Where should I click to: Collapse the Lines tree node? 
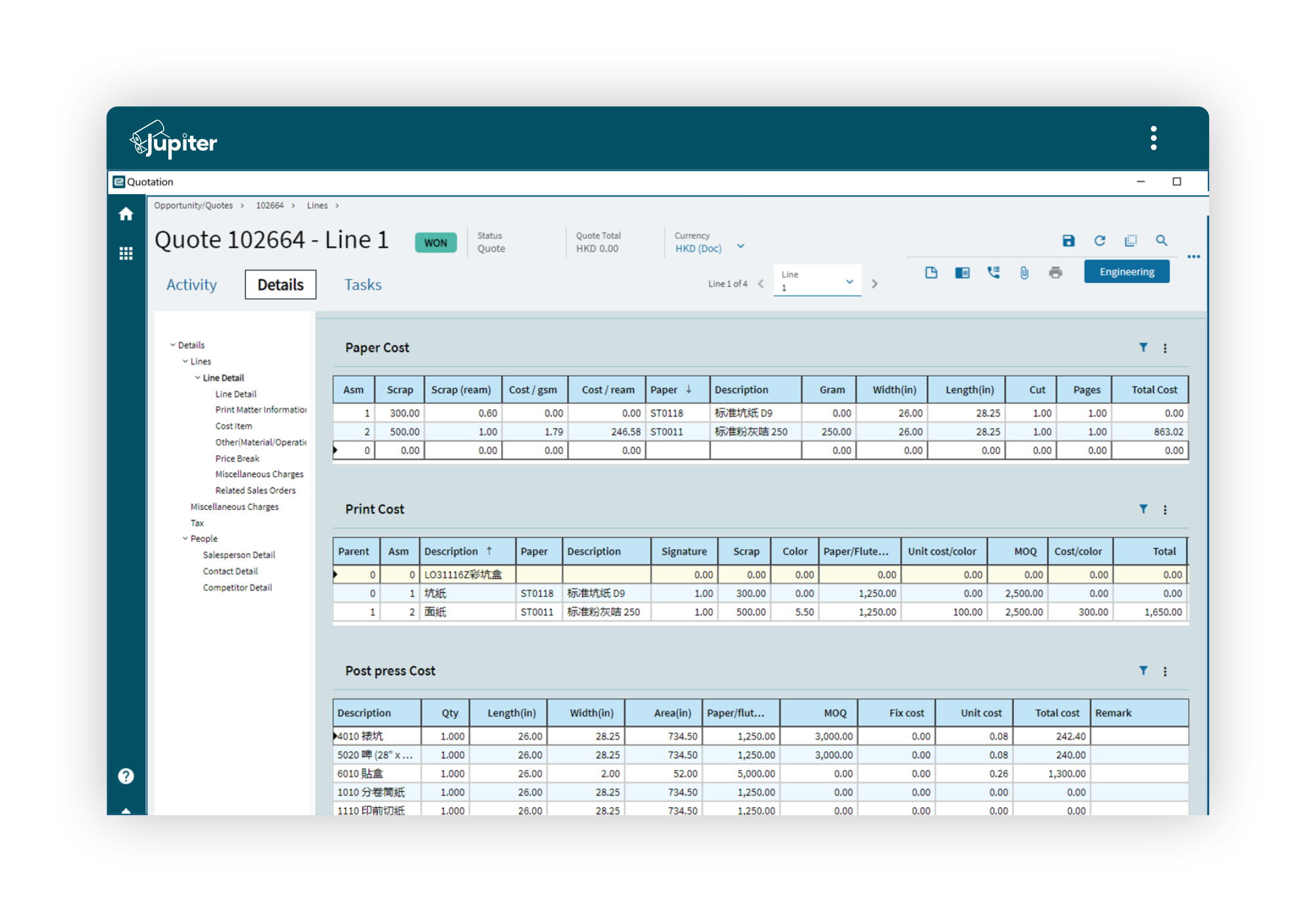[x=184, y=361]
